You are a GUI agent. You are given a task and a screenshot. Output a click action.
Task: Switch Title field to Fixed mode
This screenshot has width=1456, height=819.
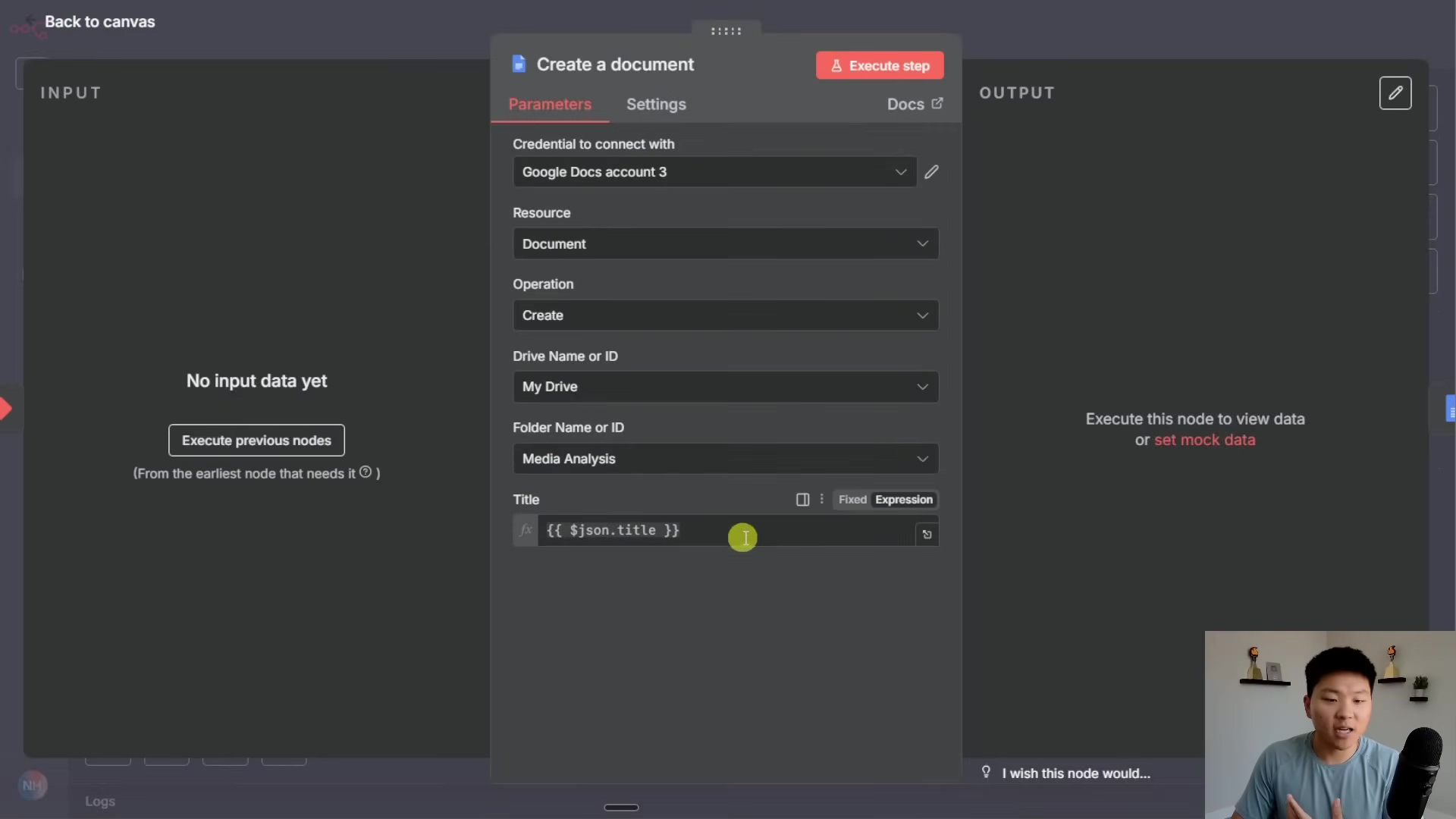tap(852, 500)
